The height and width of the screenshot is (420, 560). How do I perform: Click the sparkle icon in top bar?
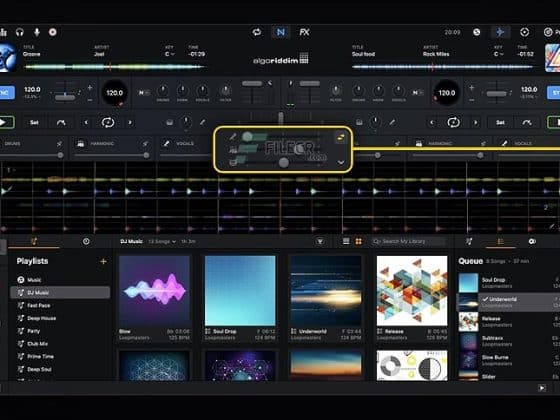[500, 32]
